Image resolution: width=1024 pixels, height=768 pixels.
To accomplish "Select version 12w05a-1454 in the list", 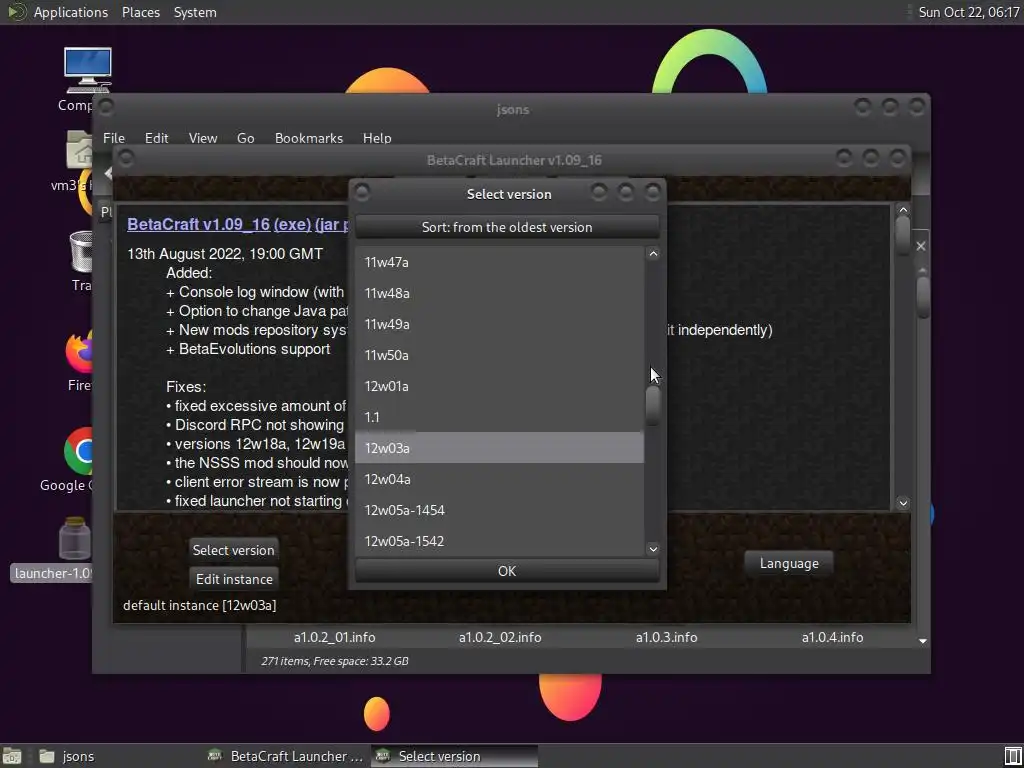I will [499, 510].
